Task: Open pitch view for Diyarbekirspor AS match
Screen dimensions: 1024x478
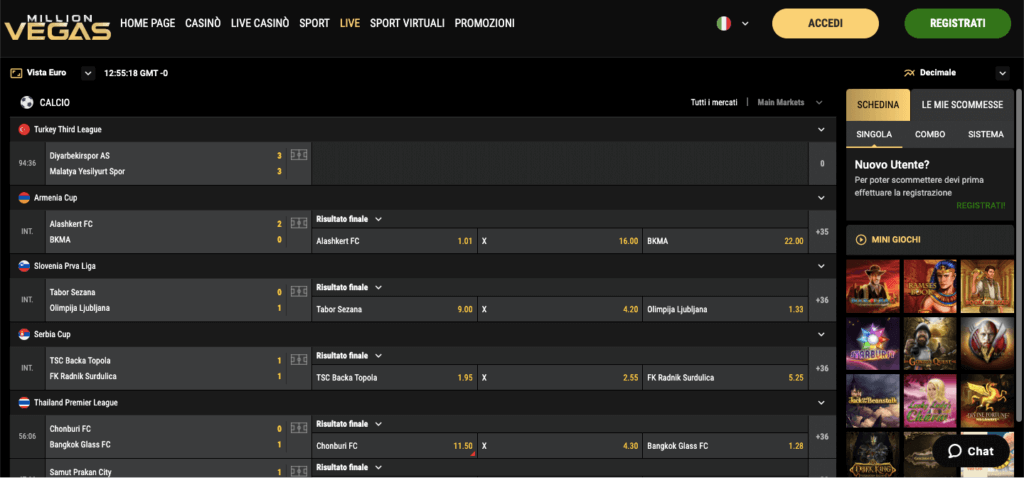Action: [x=298, y=155]
